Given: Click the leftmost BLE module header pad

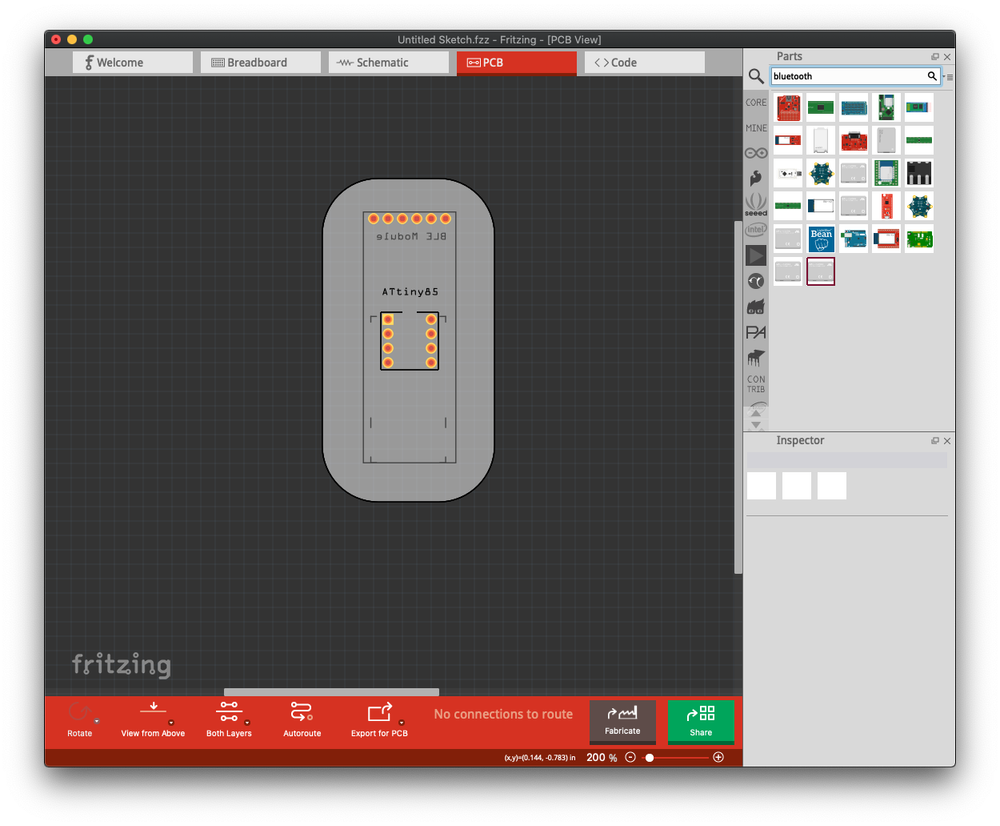Looking at the screenshot, I should click(x=374, y=219).
